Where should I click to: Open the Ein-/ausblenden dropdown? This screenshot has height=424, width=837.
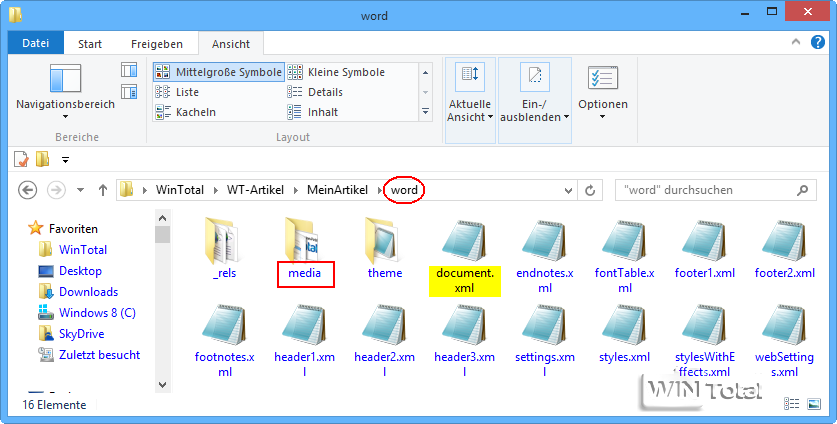point(535,100)
